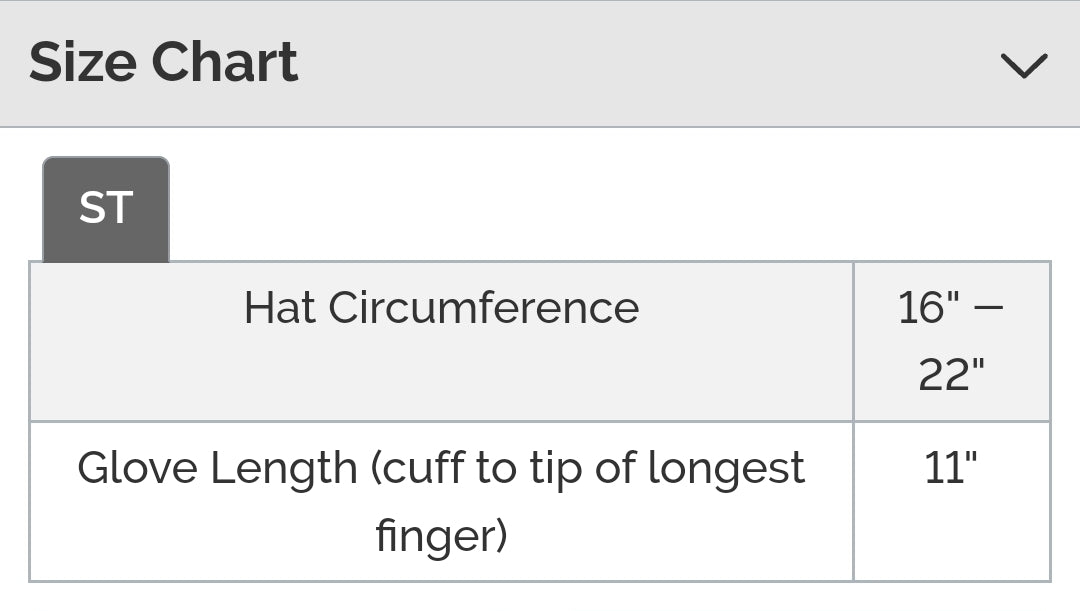Select the ST size tab
Viewport: 1080px width, 611px height.
pyautogui.click(x=106, y=209)
